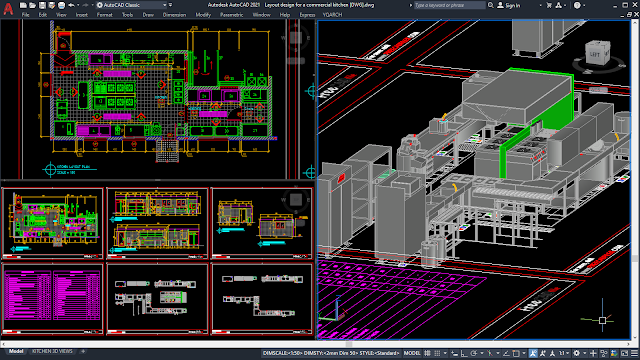Viewport: 640px width, 360px height.
Task: Click the search magnifier icon
Action: pyautogui.click(x=491, y=5)
